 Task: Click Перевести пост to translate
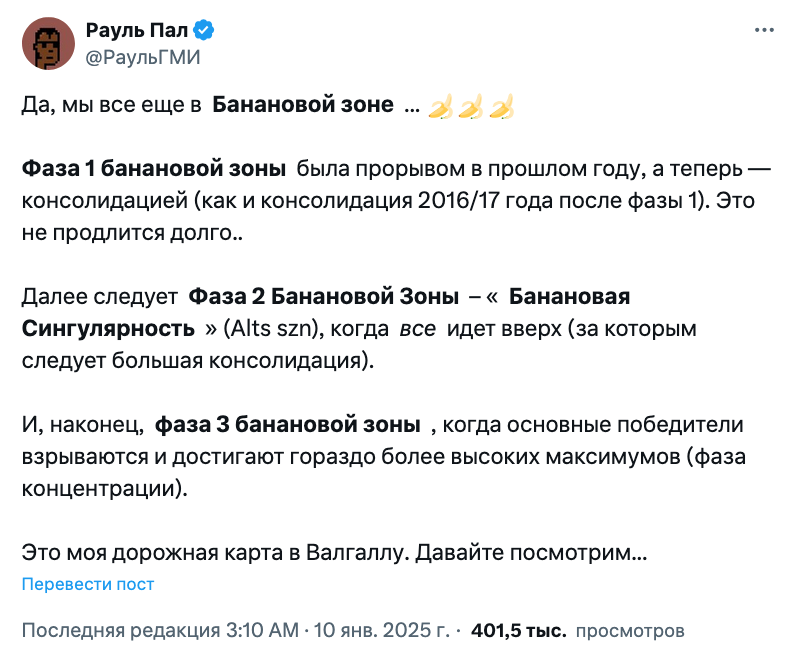[x=88, y=584]
